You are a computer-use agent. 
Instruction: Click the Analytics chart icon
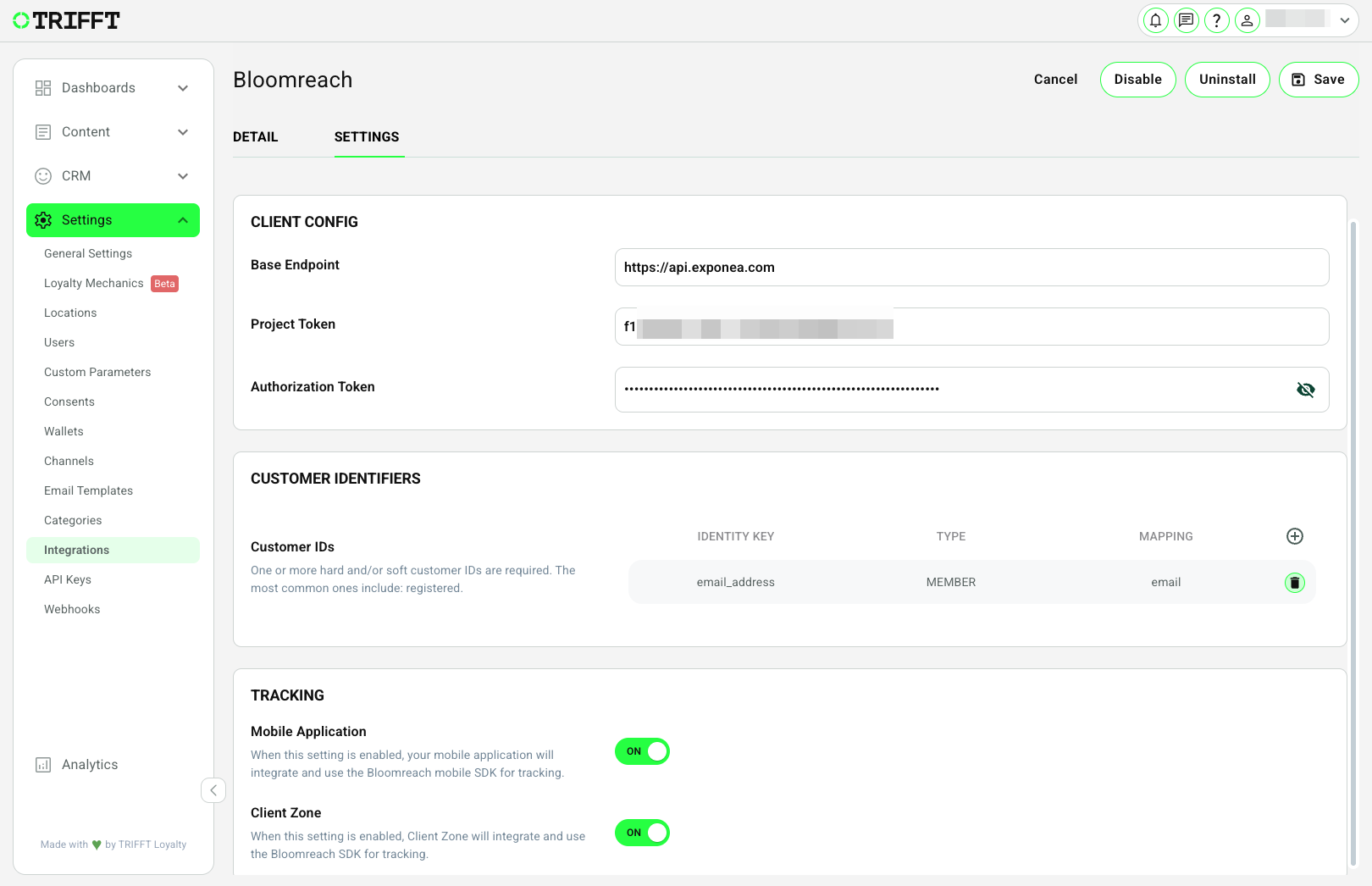(43, 765)
